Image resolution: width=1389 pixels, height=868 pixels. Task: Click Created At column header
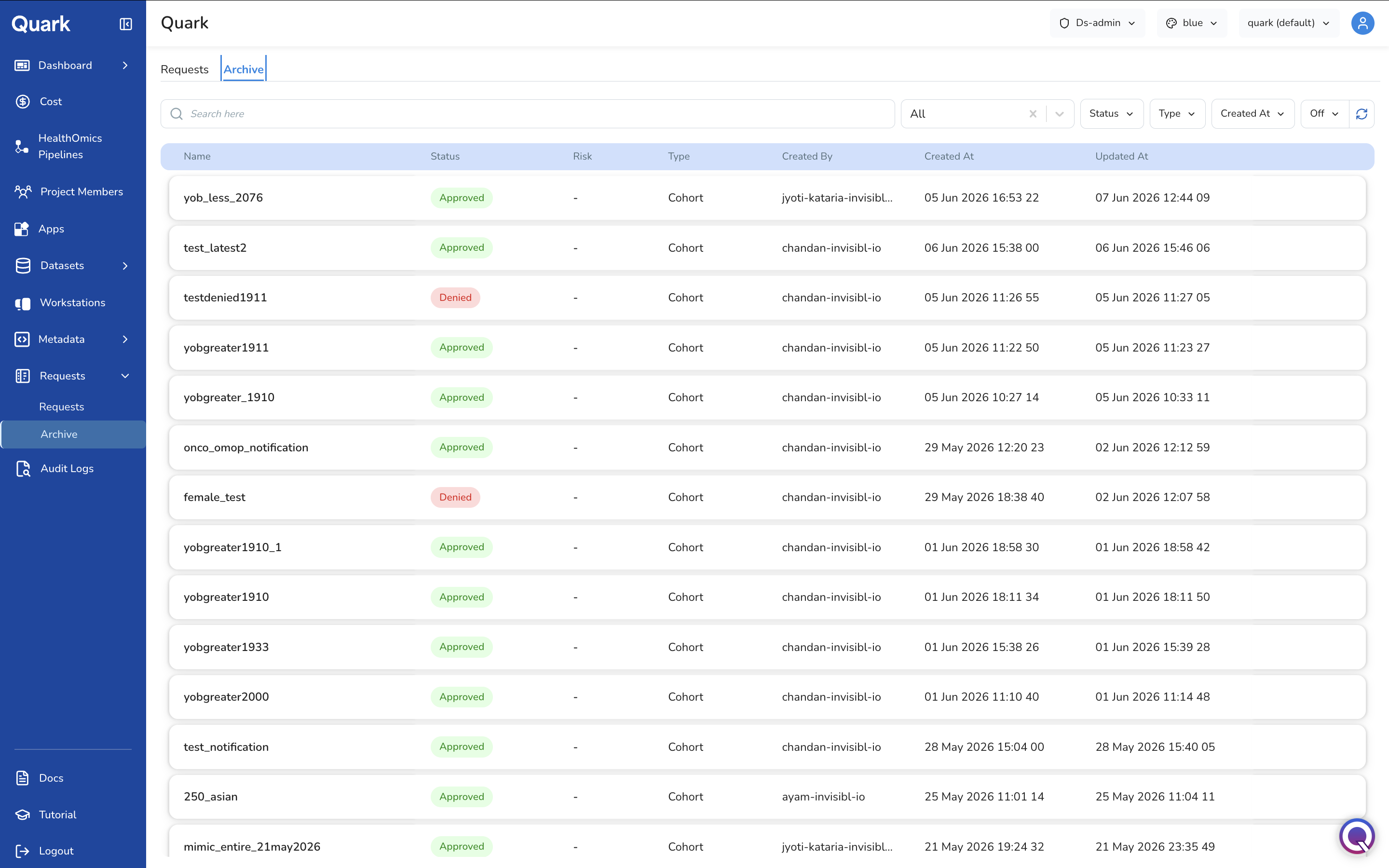click(x=949, y=156)
